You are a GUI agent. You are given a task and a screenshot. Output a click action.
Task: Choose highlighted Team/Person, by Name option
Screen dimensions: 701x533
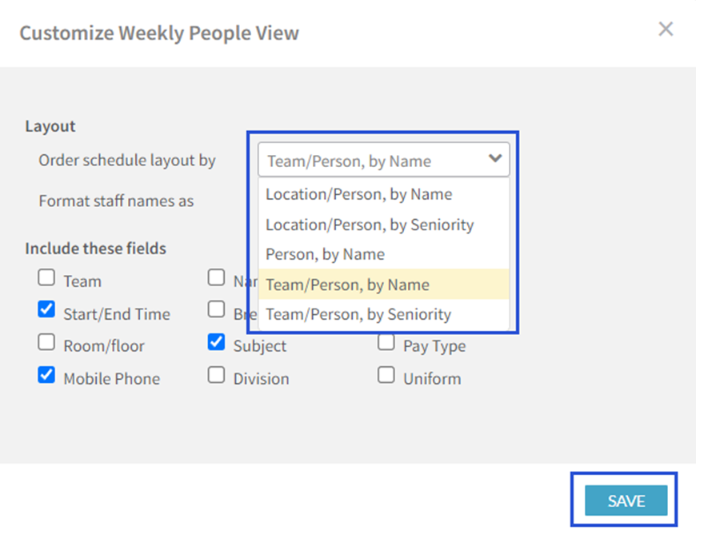384,284
